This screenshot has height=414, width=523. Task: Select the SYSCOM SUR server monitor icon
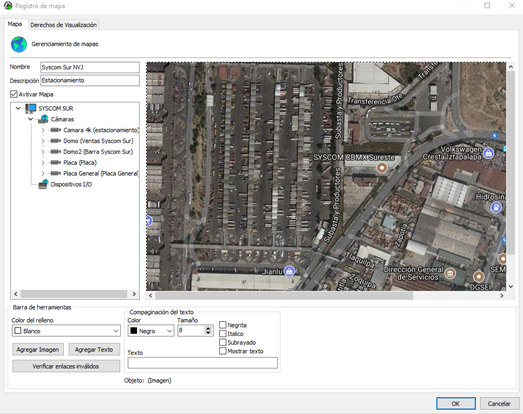click(x=31, y=108)
